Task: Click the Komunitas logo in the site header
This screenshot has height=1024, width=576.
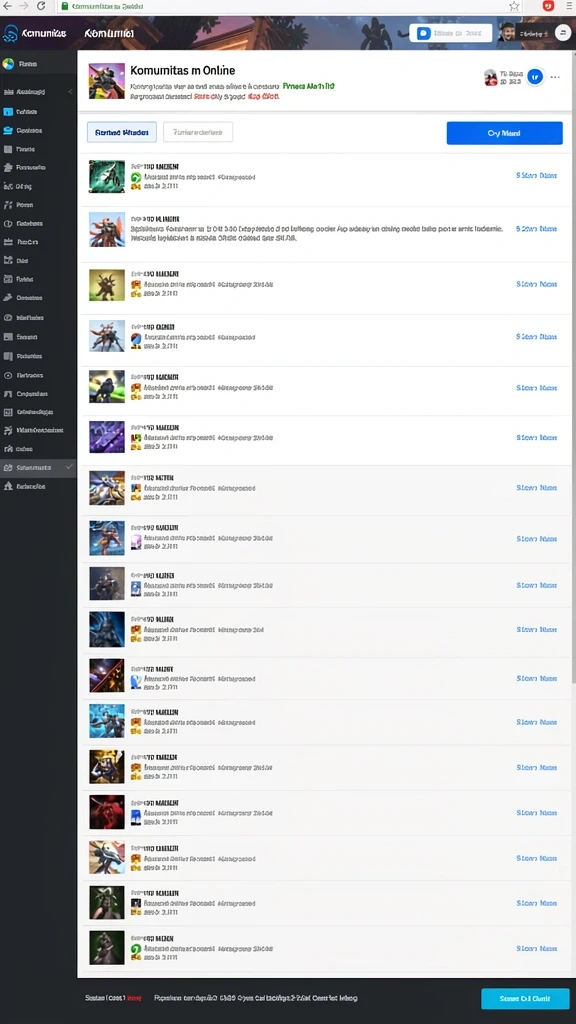Action: [34, 33]
